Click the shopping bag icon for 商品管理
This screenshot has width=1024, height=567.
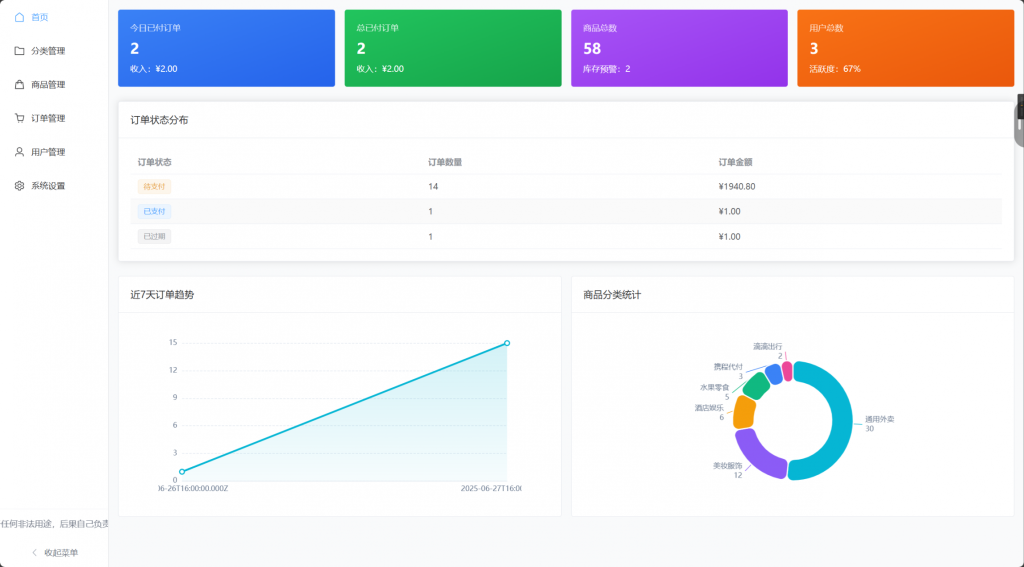pyautogui.click(x=19, y=85)
